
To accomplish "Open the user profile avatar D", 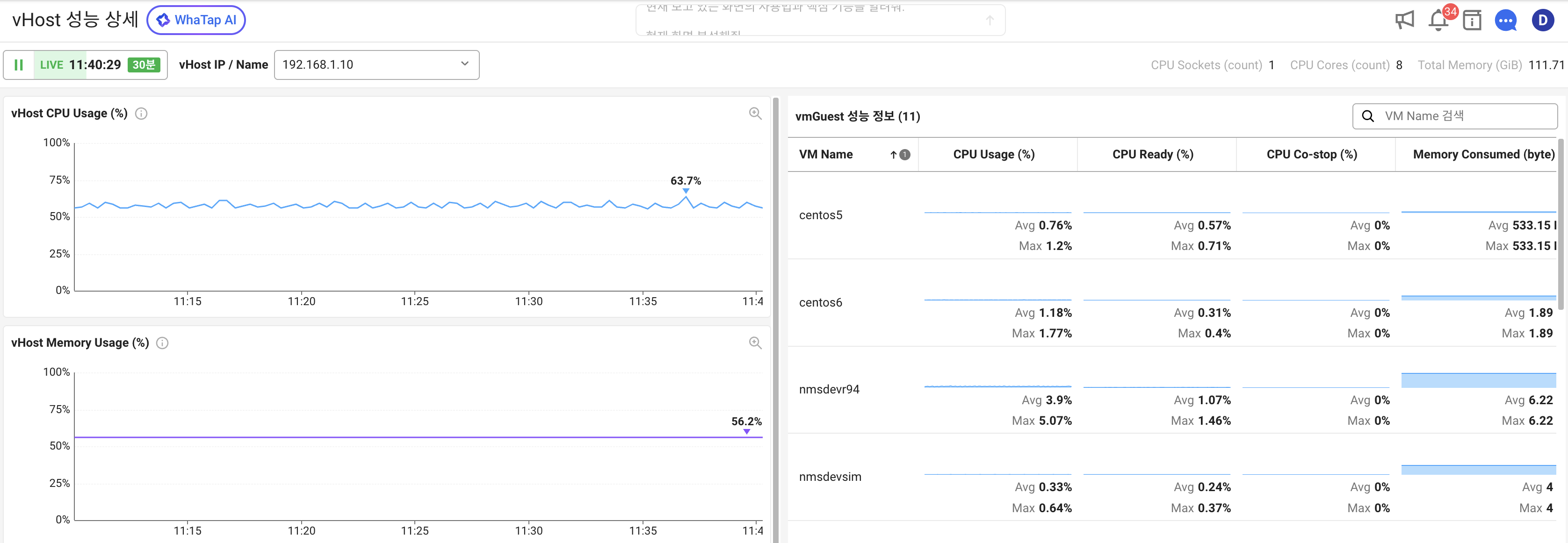I will (x=1542, y=20).
